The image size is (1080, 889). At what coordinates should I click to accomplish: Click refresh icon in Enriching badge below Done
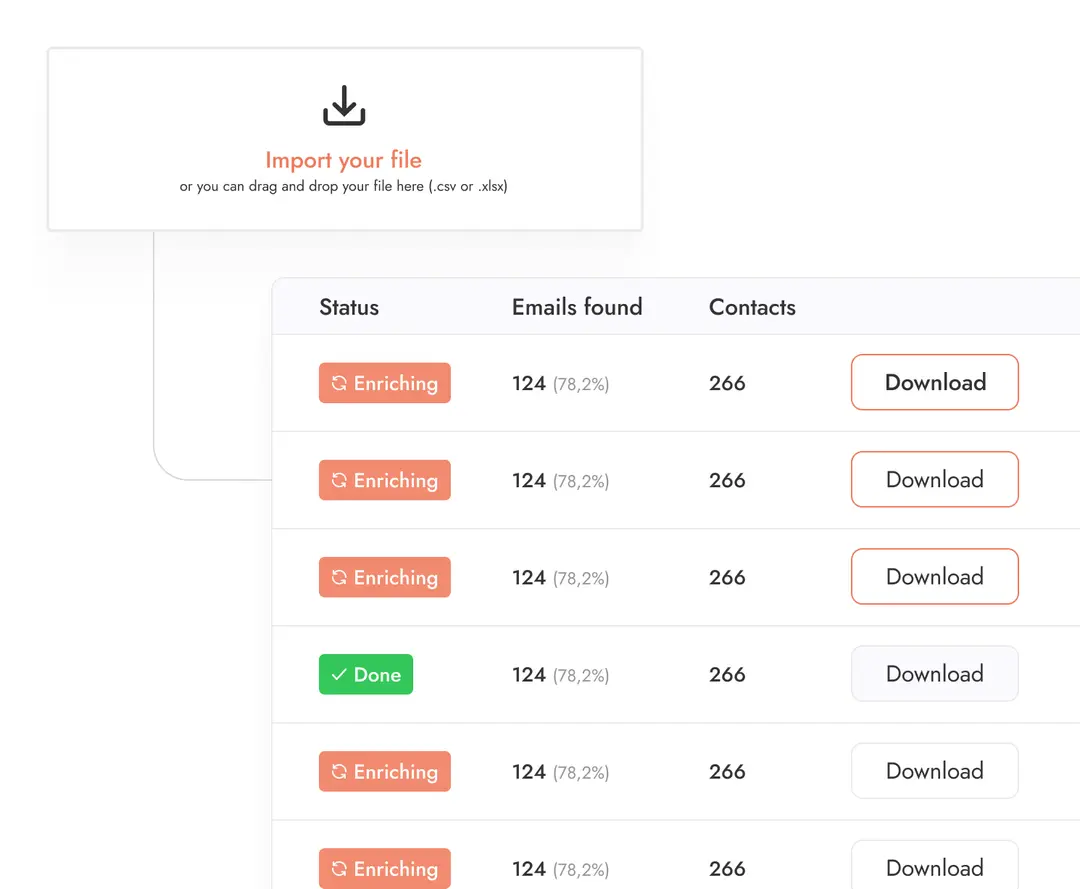coord(339,771)
